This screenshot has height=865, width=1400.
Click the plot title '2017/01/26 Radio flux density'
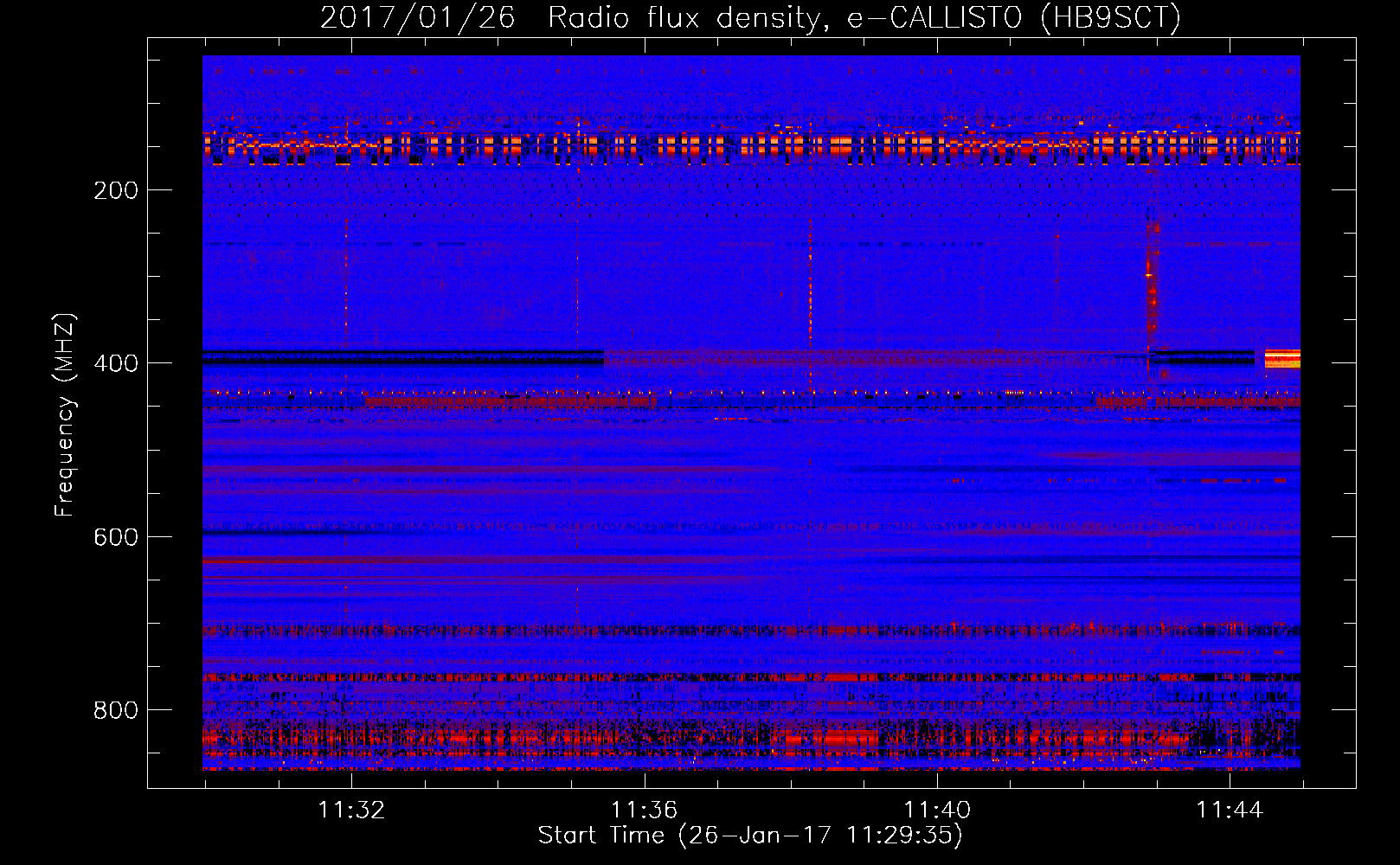click(570, 18)
